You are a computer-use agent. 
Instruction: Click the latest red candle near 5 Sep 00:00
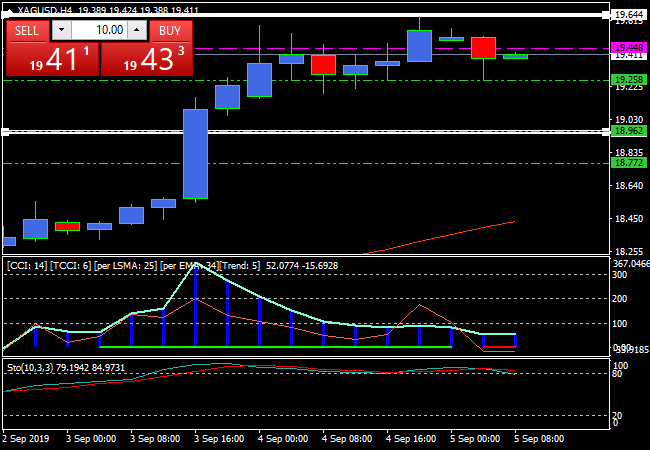tap(484, 47)
